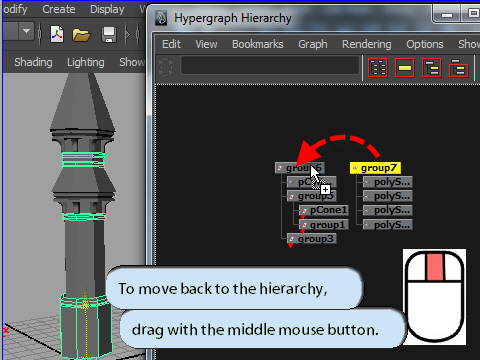Click Hypergraph frame hierarchy toolbar icon
This screenshot has width=480, height=360.
coord(431,68)
